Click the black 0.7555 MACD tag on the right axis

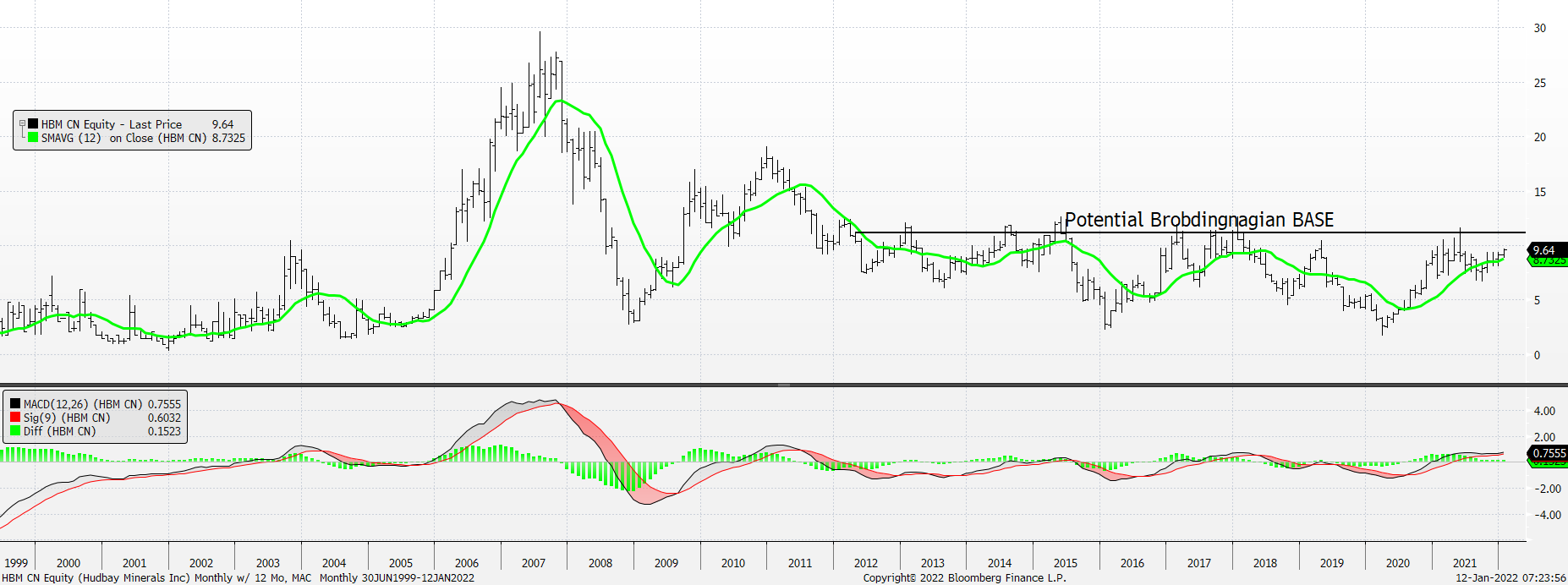tap(1548, 453)
